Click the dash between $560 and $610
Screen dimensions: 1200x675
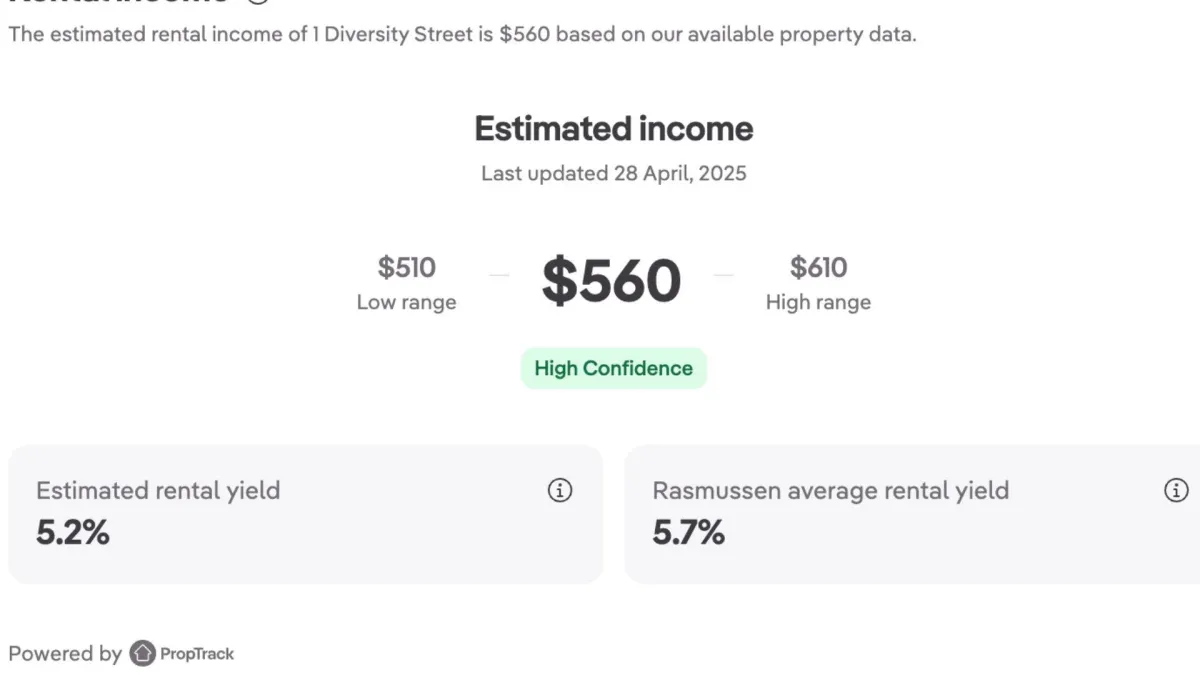pyautogui.click(x=724, y=276)
